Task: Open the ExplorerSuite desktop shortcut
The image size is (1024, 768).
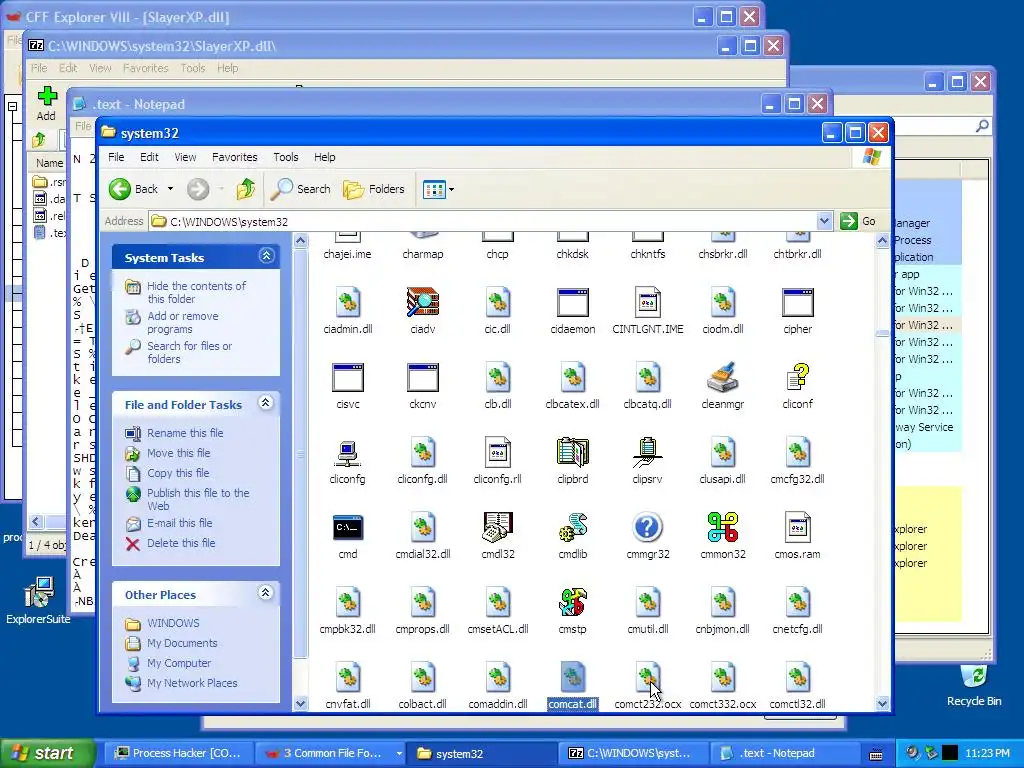Action: point(38,601)
